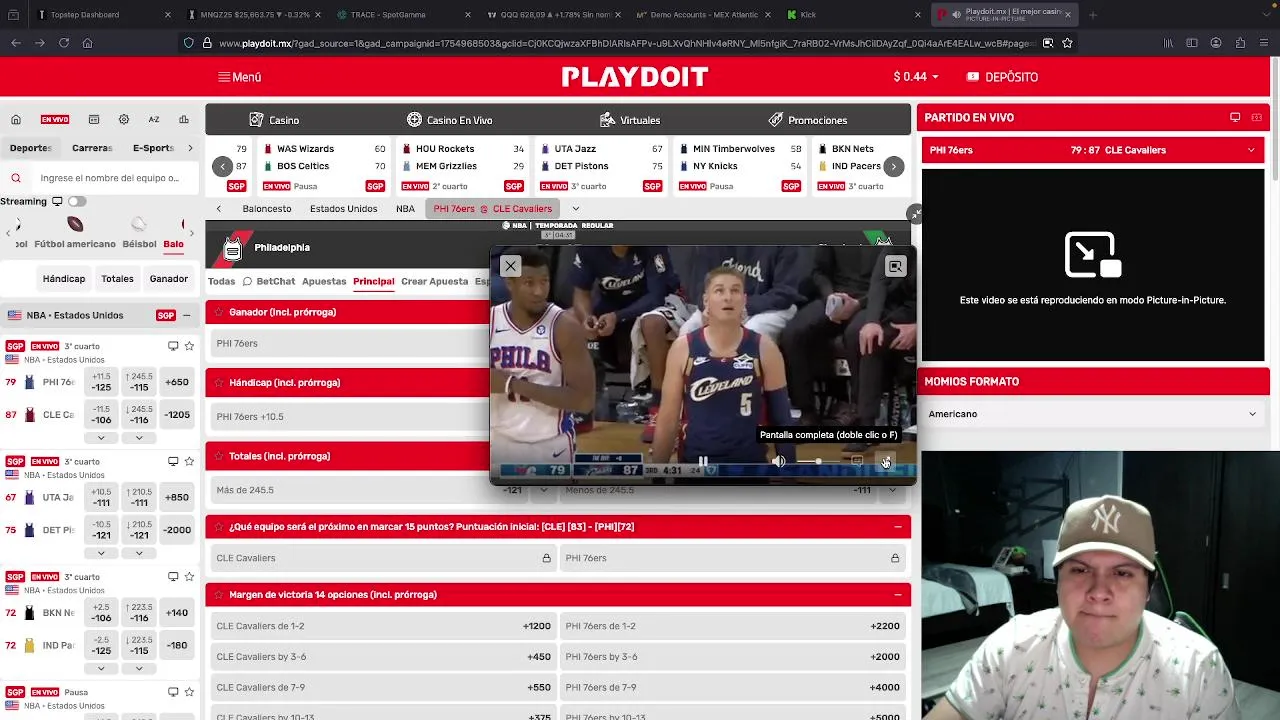This screenshot has height=720, width=1280.
Task: Click monitor icon in Partido en Vivo header
Action: pyautogui.click(x=1235, y=117)
